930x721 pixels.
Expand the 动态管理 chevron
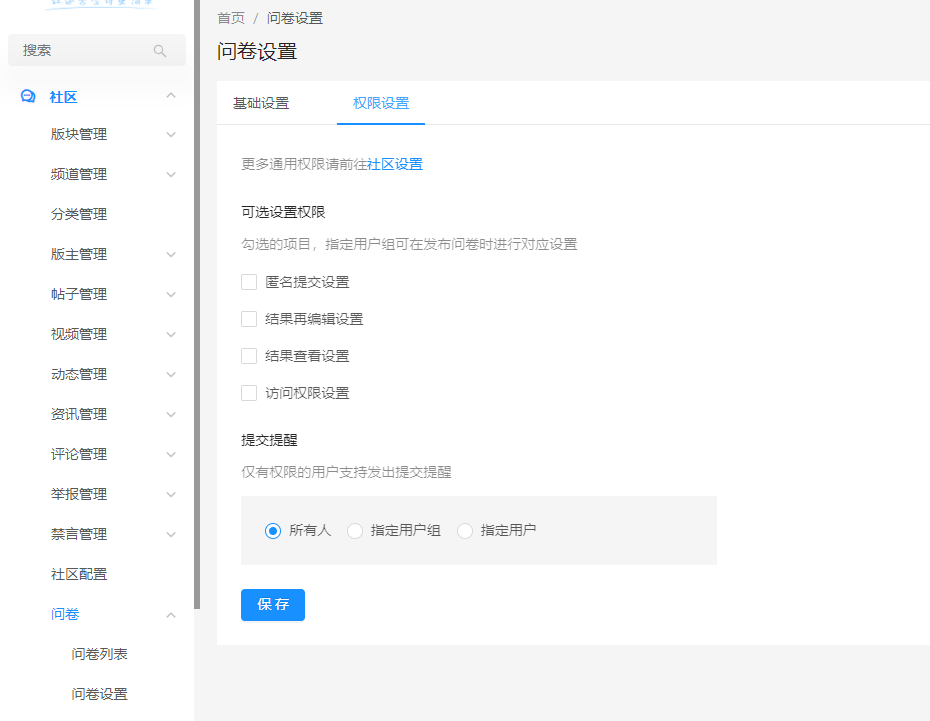click(x=171, y=375)
